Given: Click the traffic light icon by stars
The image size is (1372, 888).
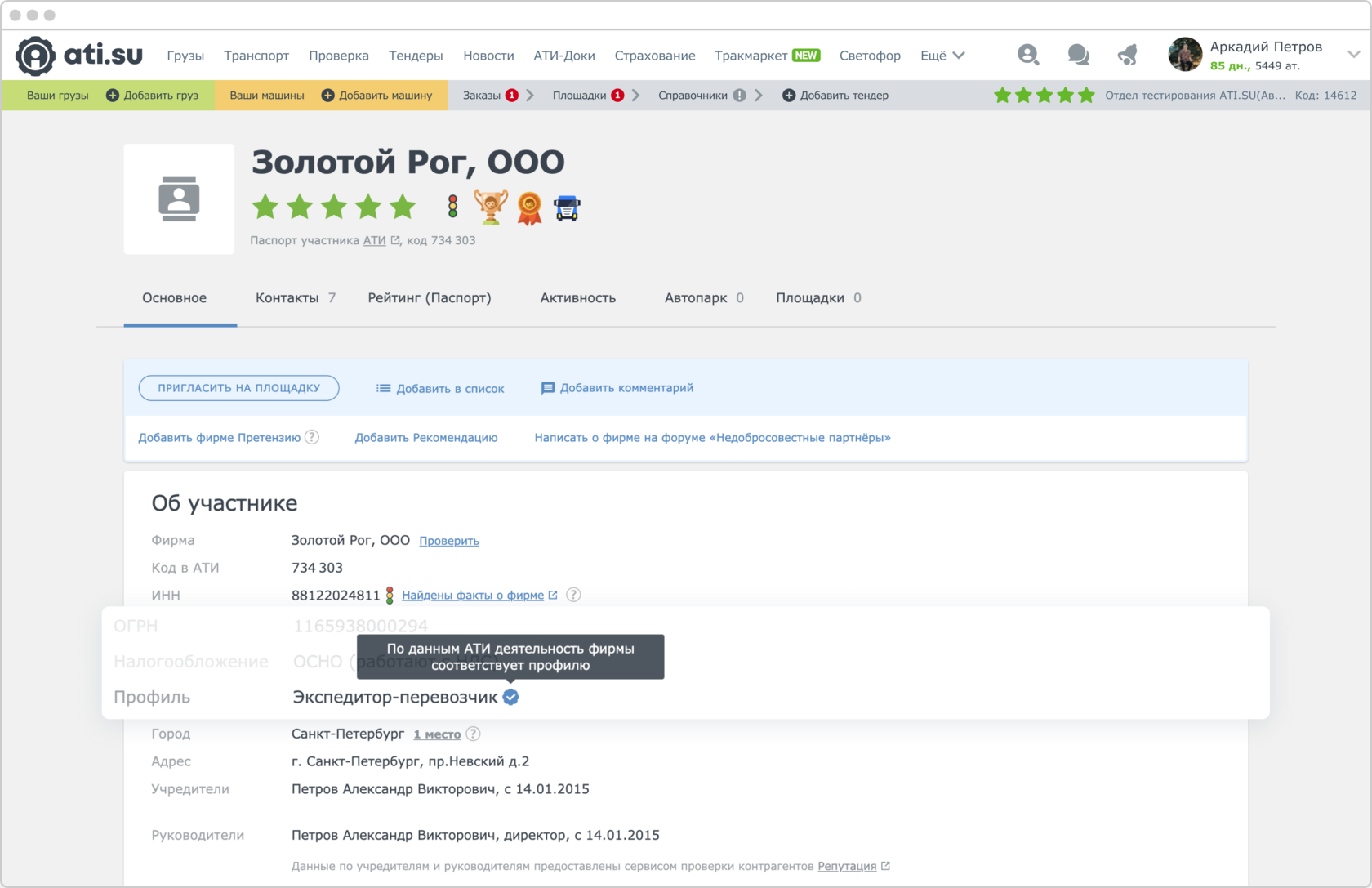Looking at the screenshot, I should pos(452,207).
